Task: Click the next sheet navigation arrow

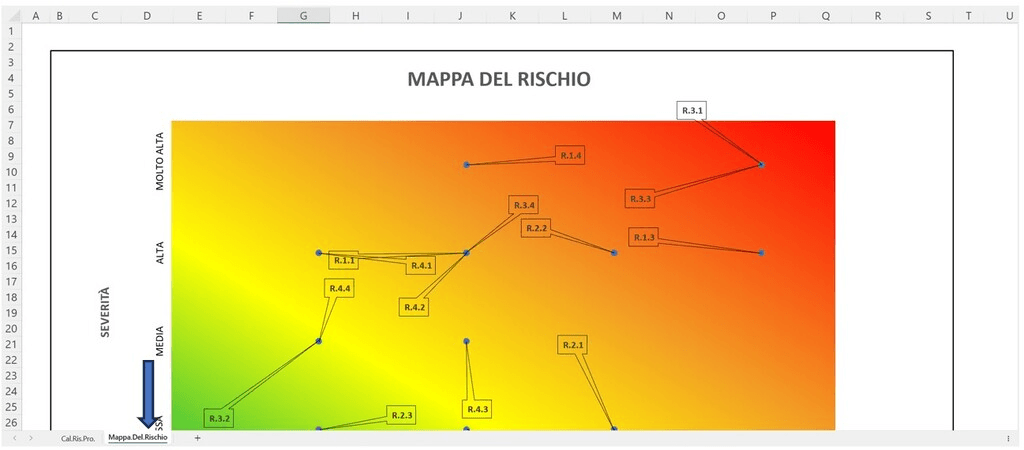Action: pyautogui.click(x=31, y=438)
